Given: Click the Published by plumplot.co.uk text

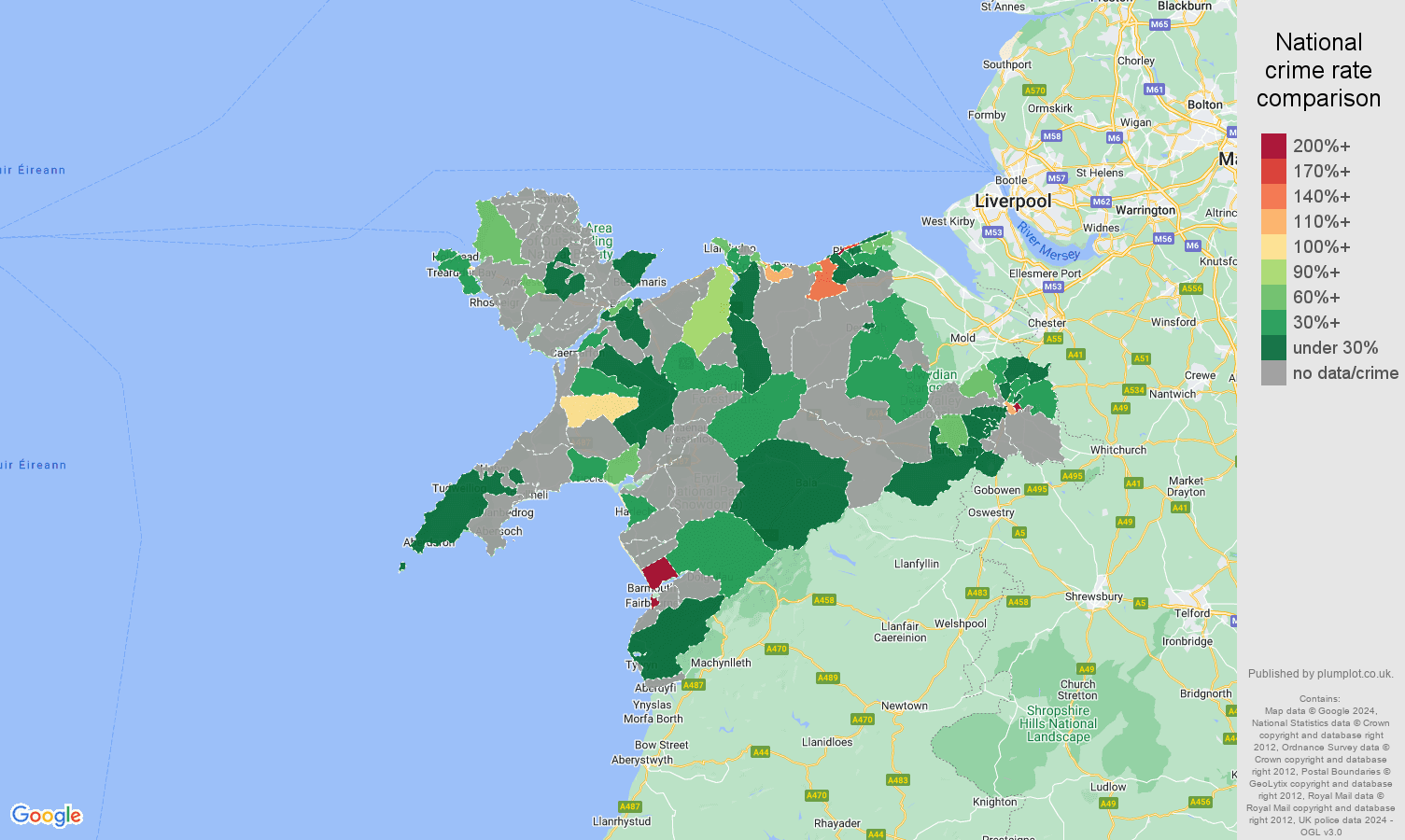Looking at the screenshot, I should pos(1321,673).
